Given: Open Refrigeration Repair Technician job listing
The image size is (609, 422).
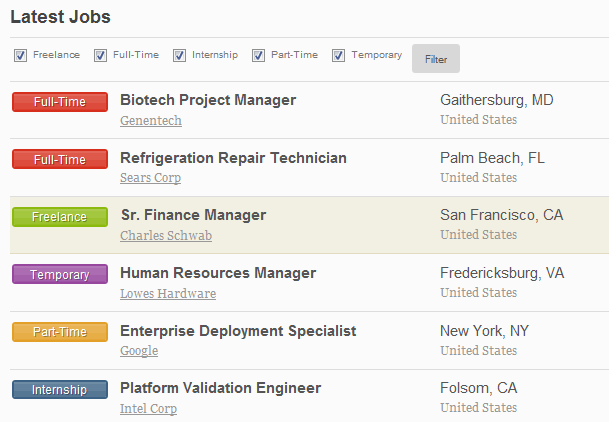Looking at the screenshot, I should [x=233, y=158].
